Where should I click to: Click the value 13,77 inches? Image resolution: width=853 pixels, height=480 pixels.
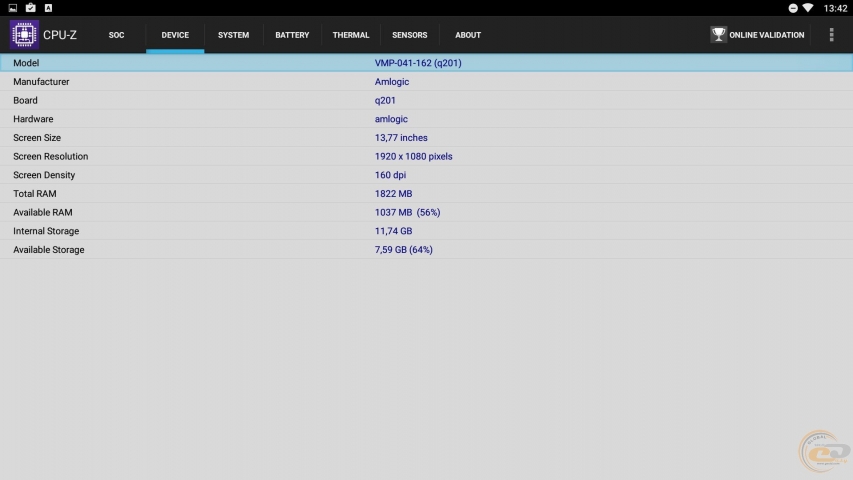point(401,138)
